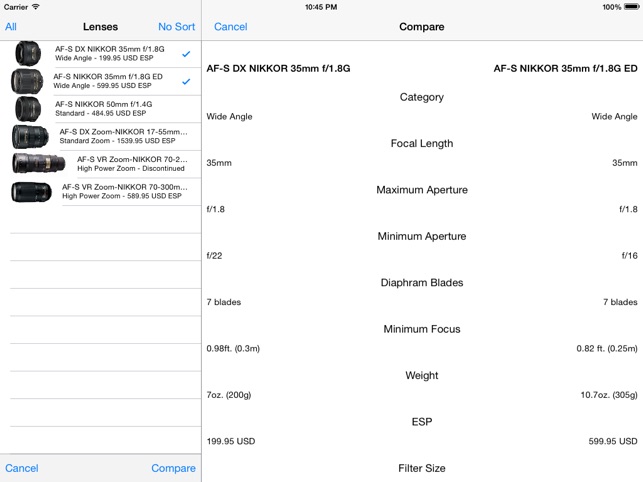Tap the Minimum Focus section heading
Image resolution: width=643 pixels, height=482 pixels.
422,329
